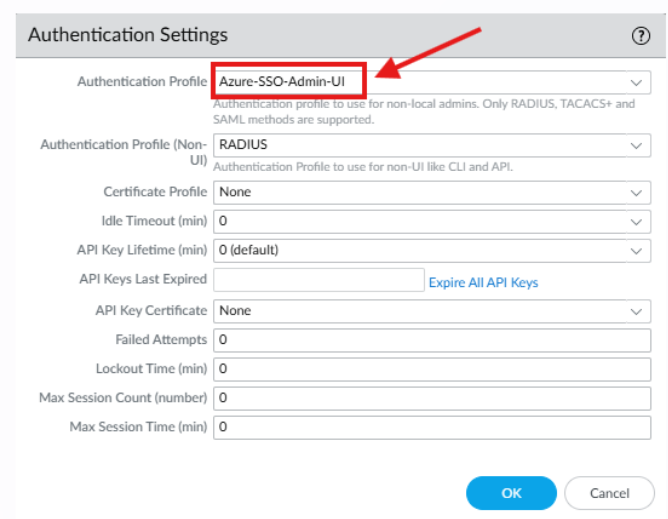668x519 pixels.
Task: Click the Max Session Count field
Action: coord(432,398)
